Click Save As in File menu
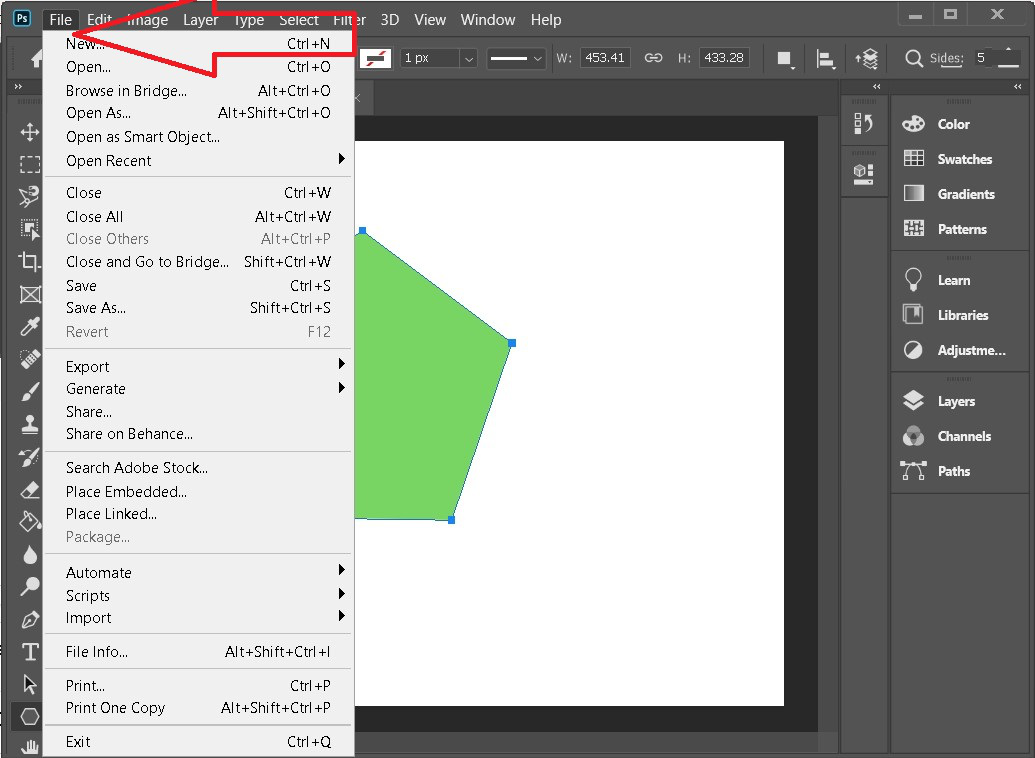 coord(96,308)
